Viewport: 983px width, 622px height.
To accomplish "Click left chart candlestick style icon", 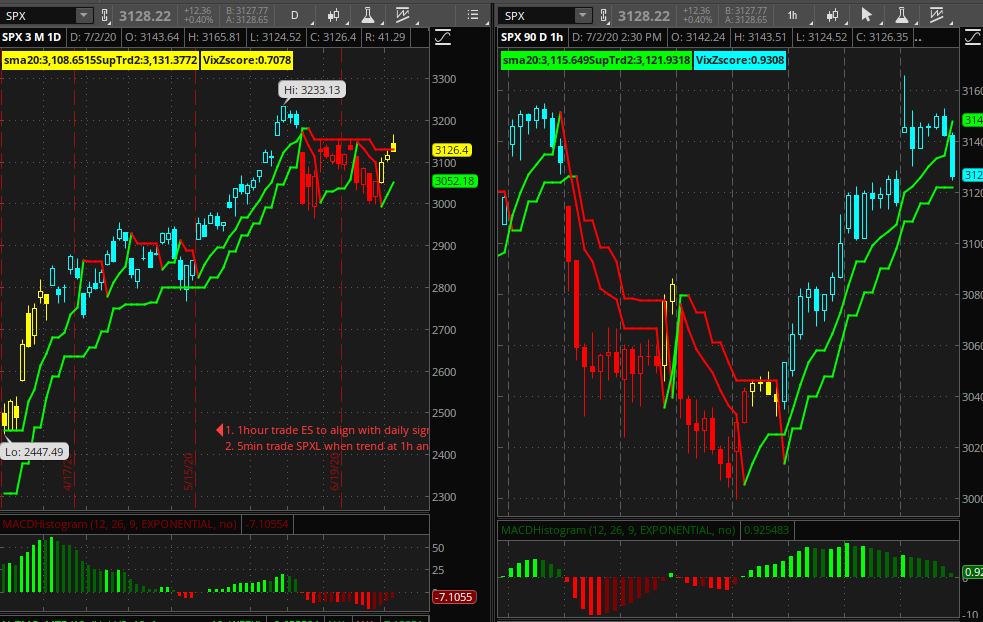I will tap(332, 16).
